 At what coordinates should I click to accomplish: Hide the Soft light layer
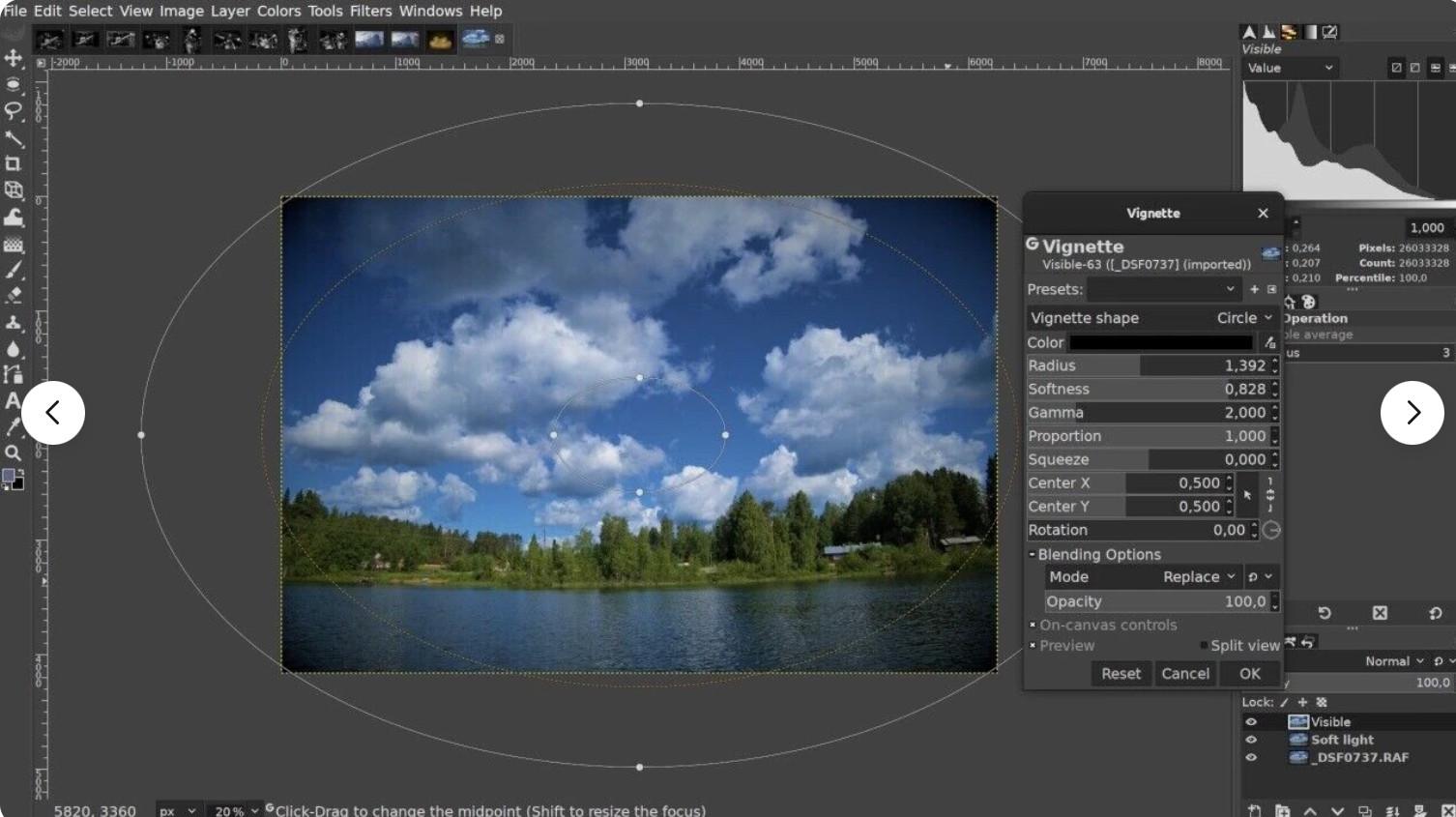click(1251, 740)
